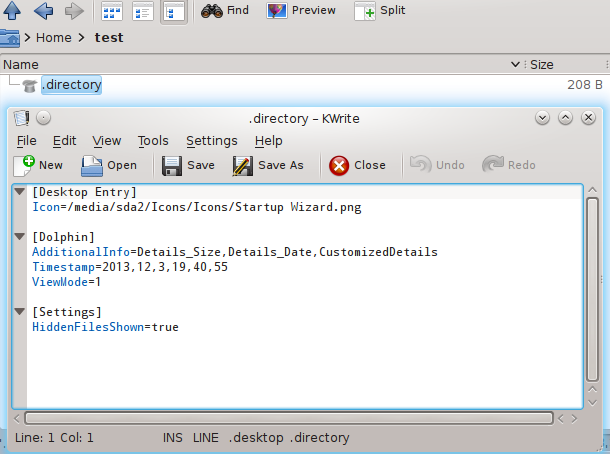This screenshot has width=610, height=454.
Task: Click the scroll down arrow at scrollbar bottom
Action: point(592,403)
